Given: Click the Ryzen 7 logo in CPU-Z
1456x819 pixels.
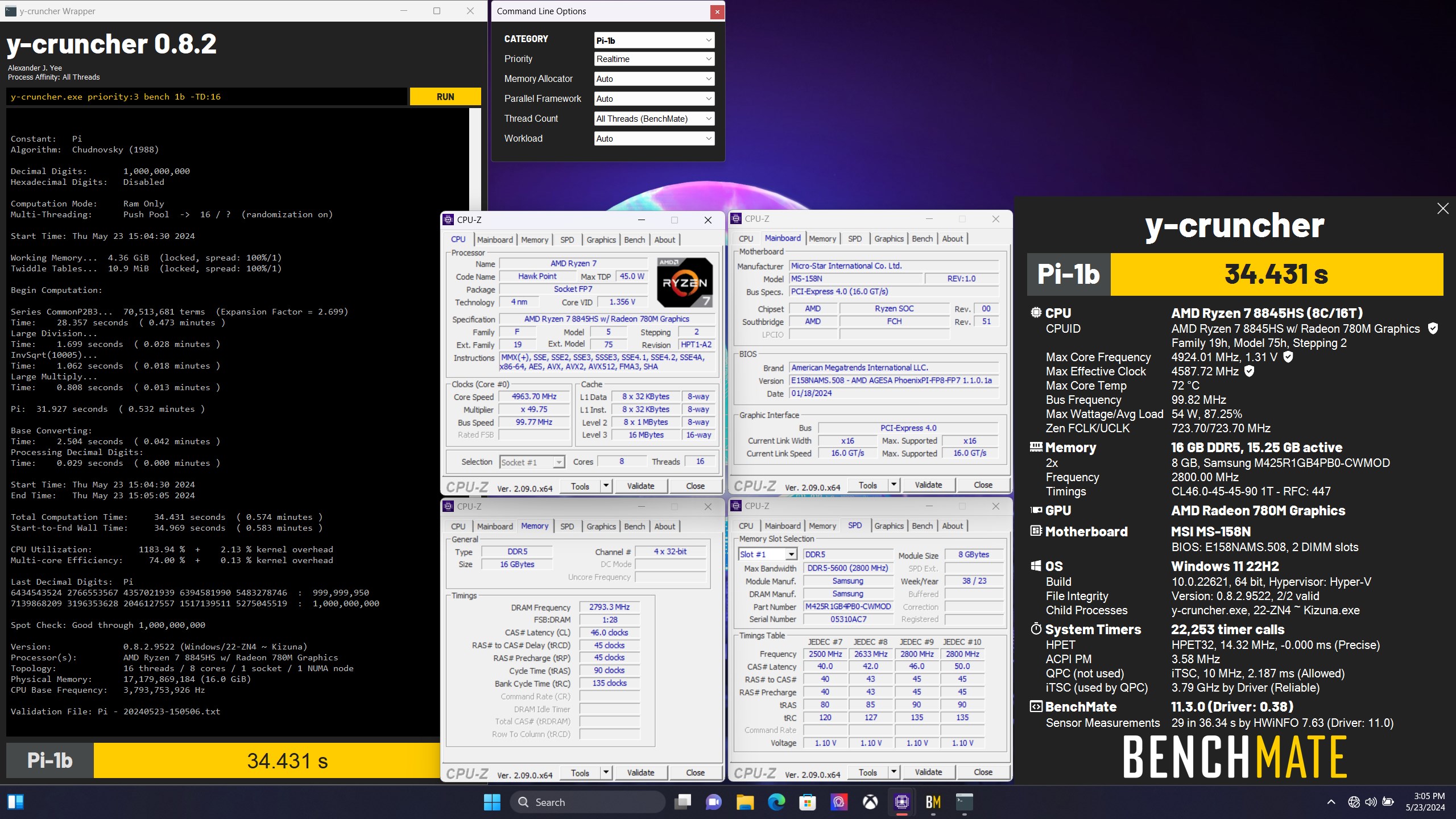Looking at the screenshot, I should pyautogui.click(x=685, y=283).
